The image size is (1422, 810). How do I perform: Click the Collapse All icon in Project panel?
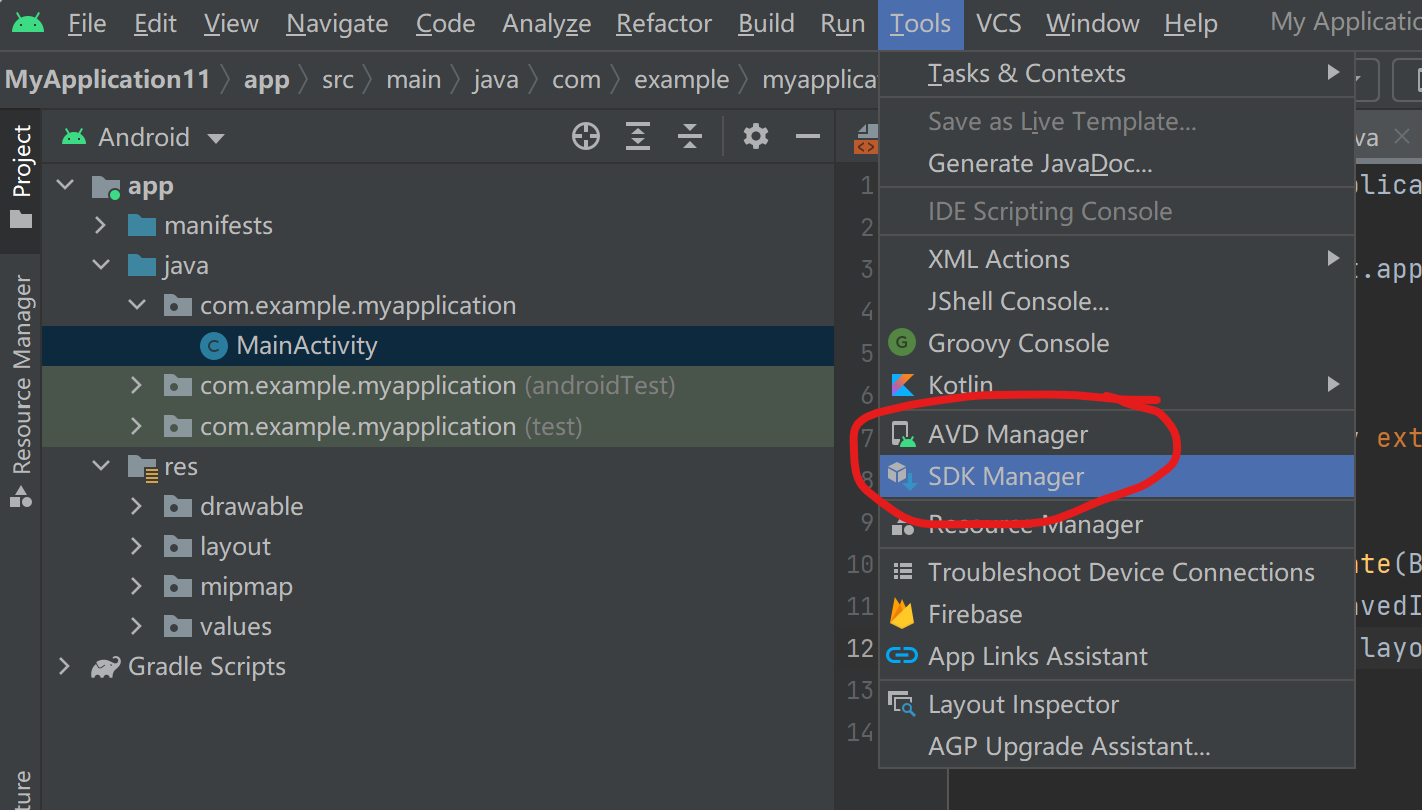tap(690, 136)
